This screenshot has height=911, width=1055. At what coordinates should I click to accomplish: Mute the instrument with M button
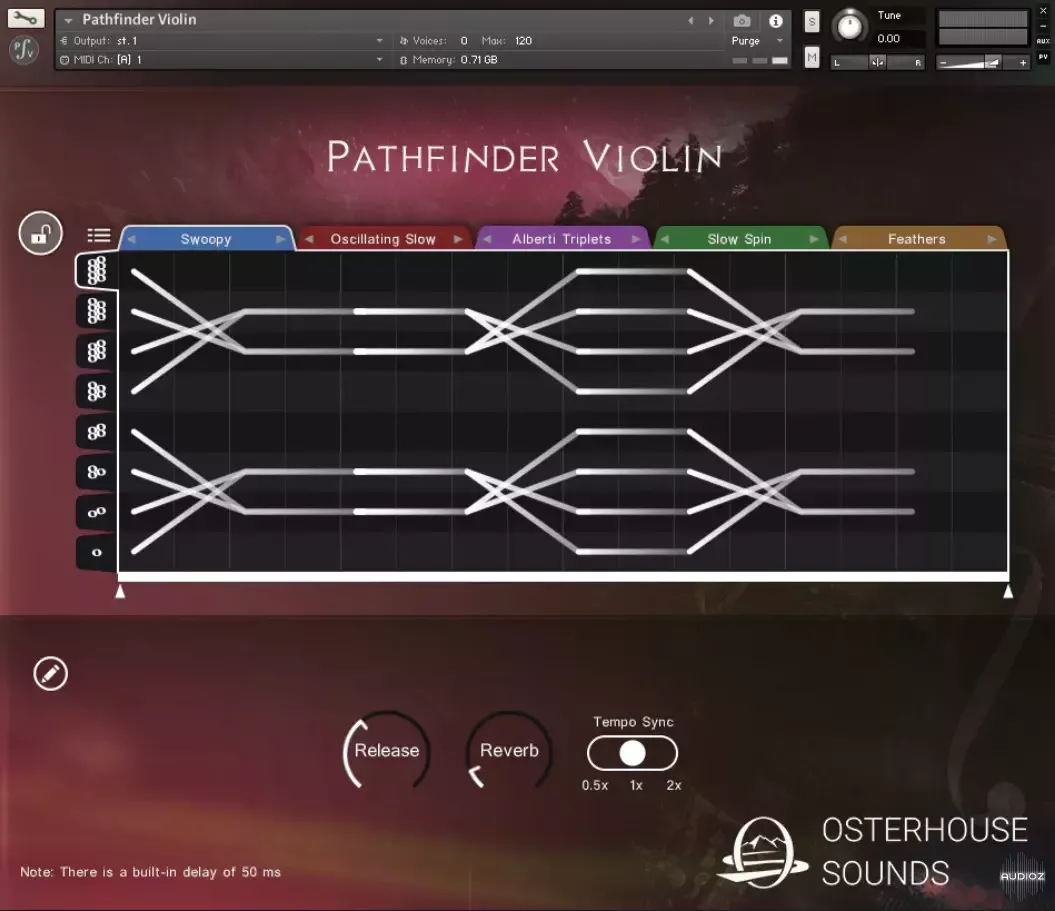click(x=812, y=58)
